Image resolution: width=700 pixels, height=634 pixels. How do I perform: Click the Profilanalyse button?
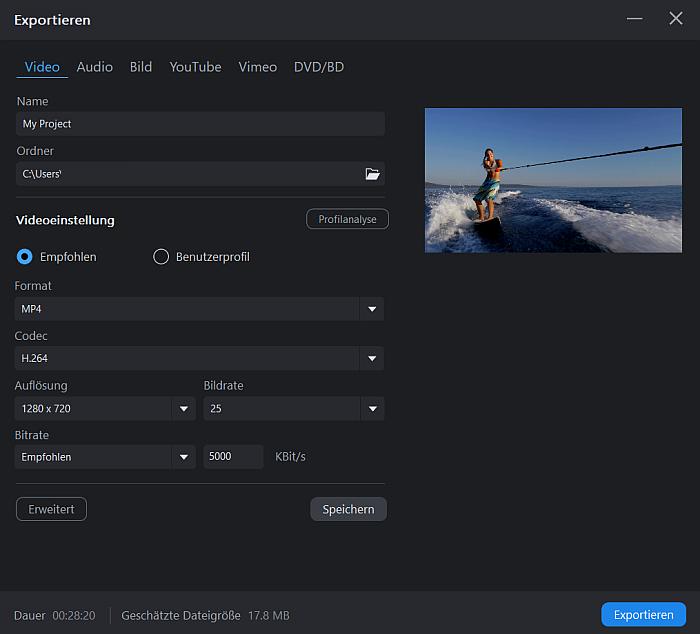347,219
